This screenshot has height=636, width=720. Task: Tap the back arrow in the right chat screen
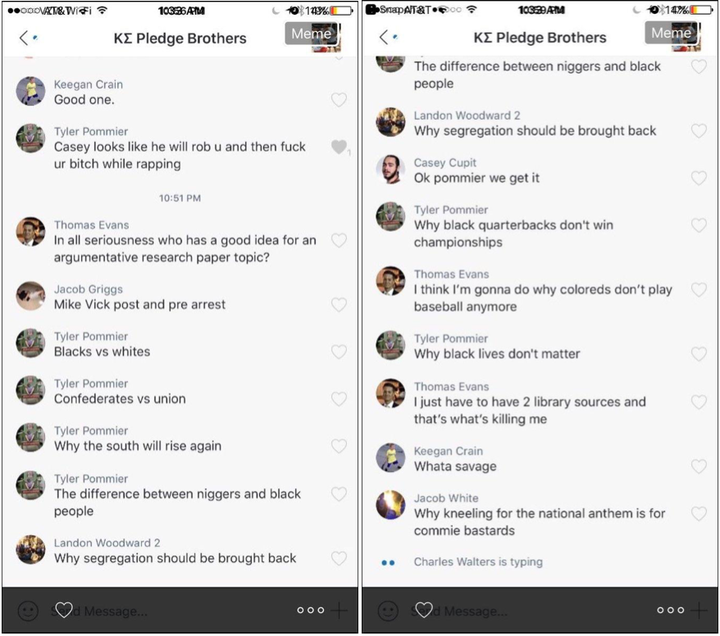point(384,37)
